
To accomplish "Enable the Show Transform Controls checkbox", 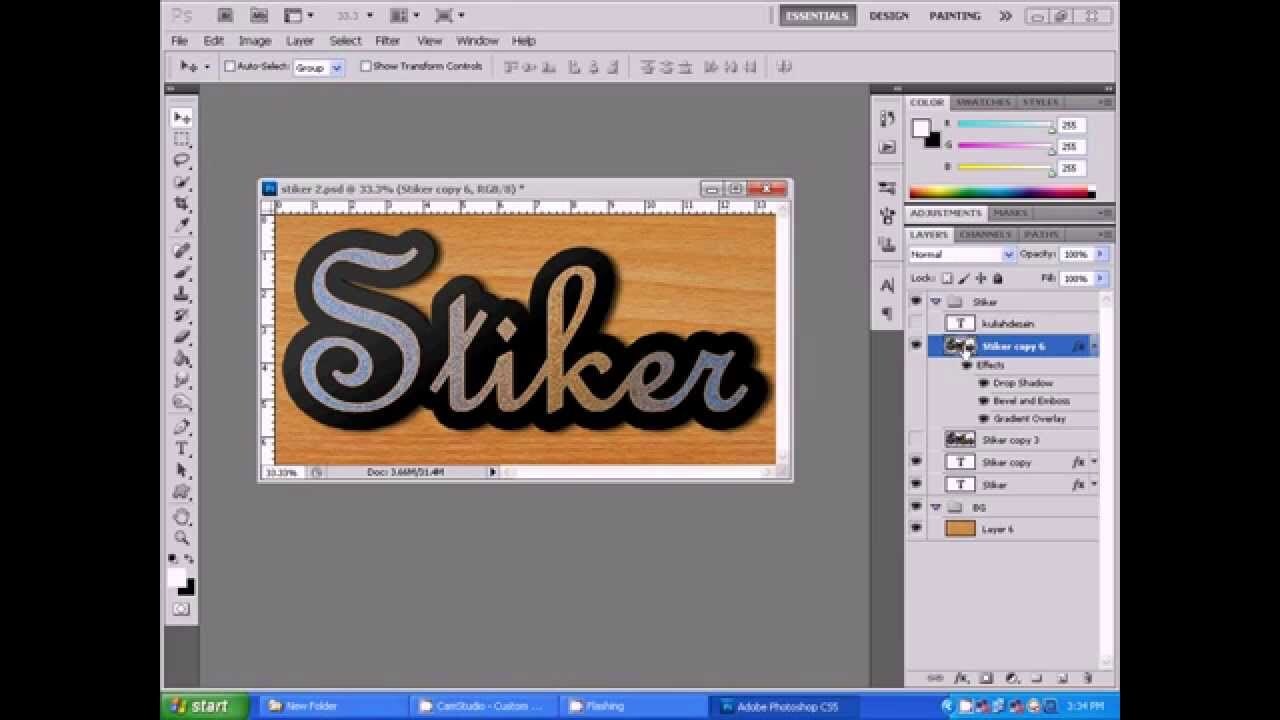I will tap(366, 66).
